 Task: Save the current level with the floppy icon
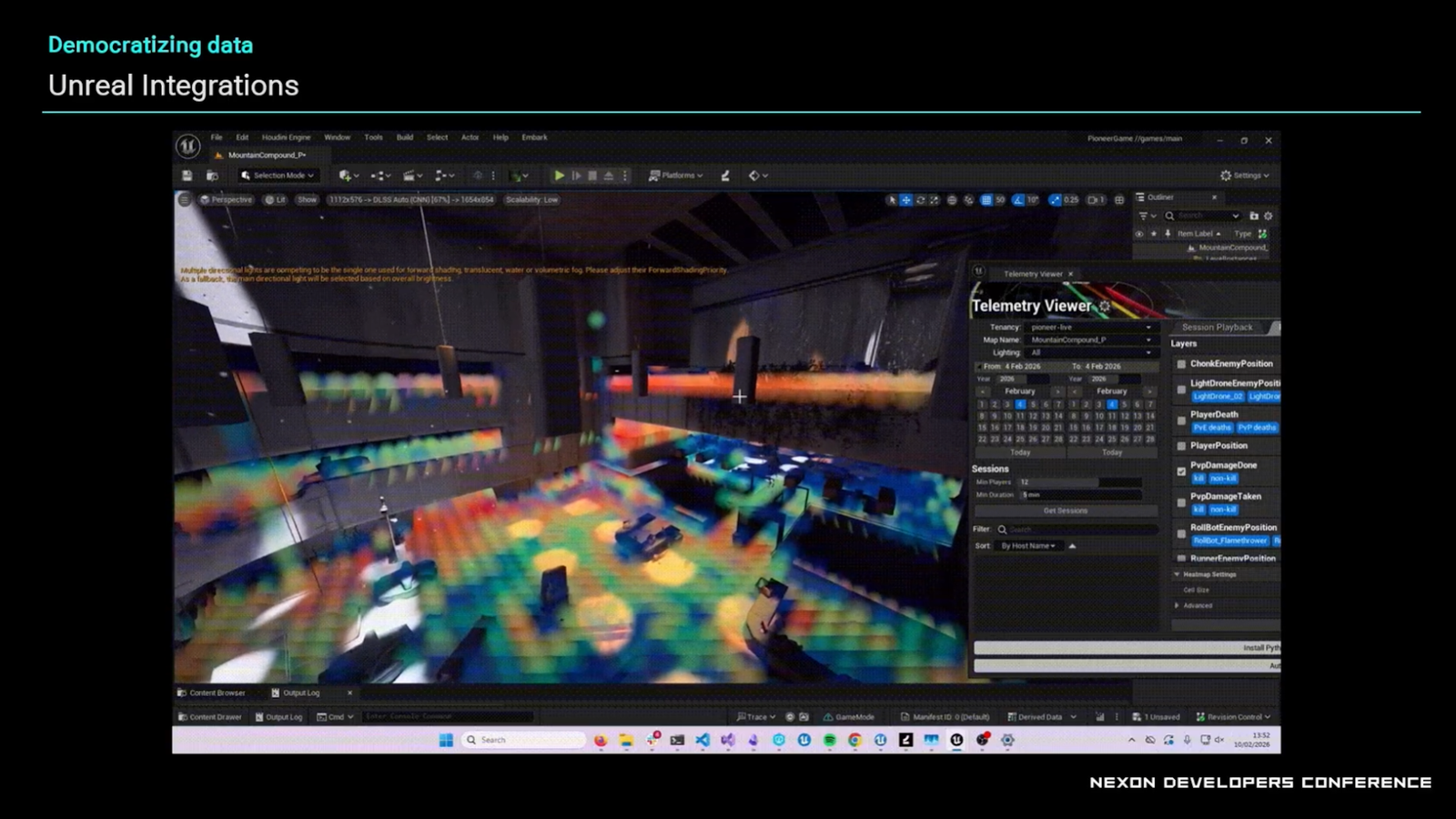pos(187,176)
